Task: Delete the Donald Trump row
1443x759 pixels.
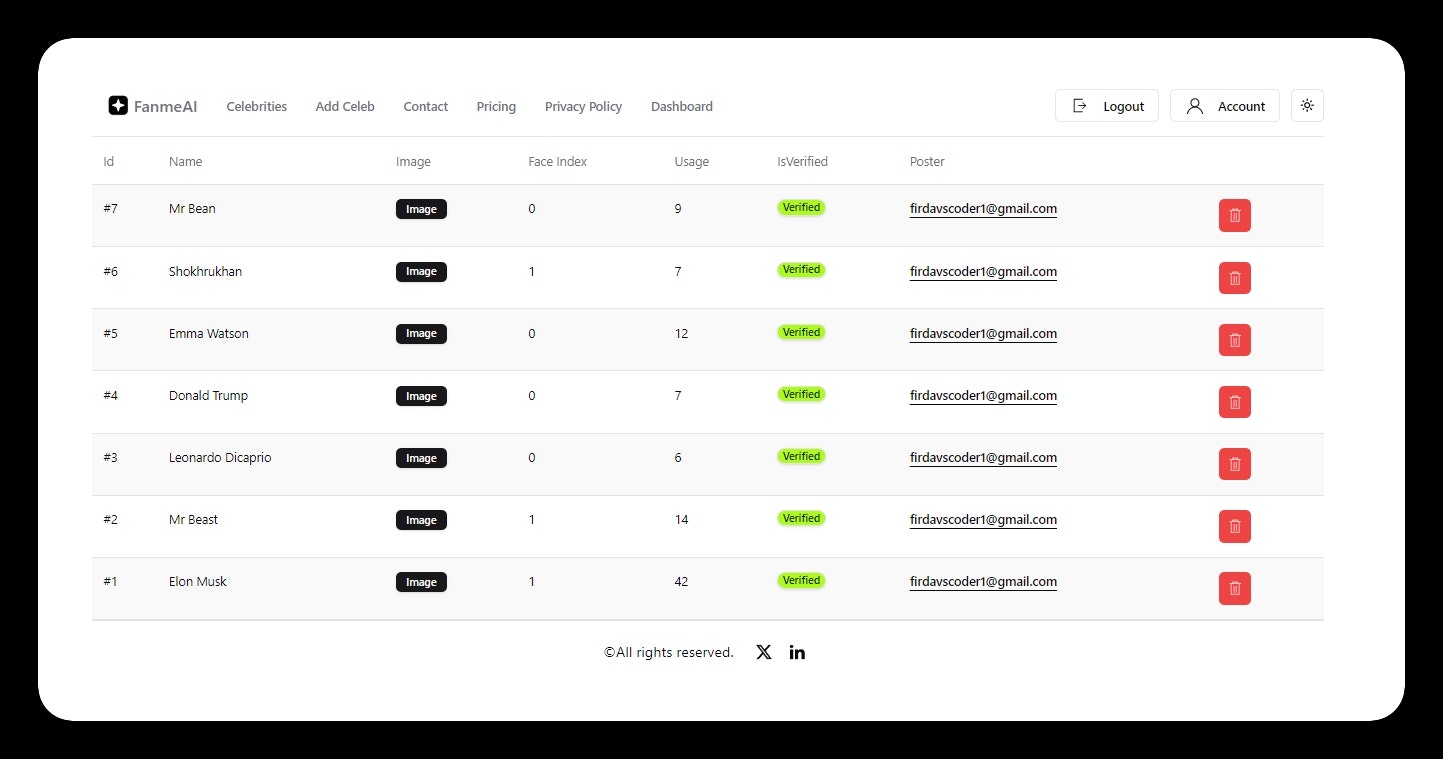Action: tap(1234, 401)
